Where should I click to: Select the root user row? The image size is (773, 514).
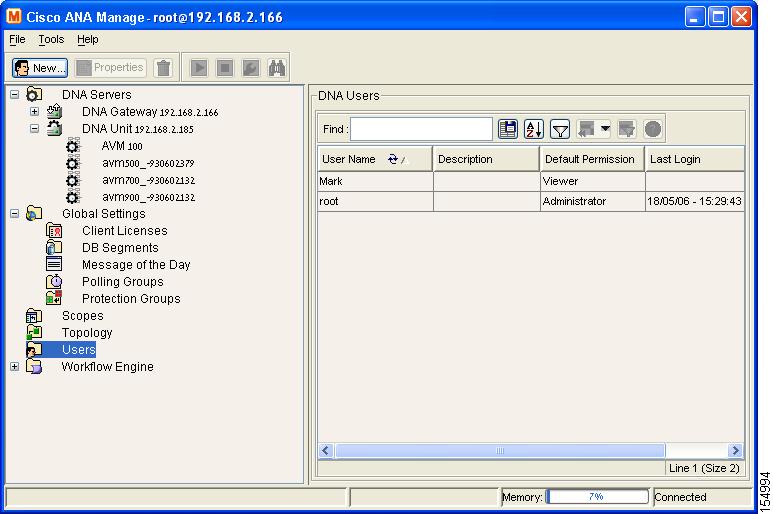(531, 201)
